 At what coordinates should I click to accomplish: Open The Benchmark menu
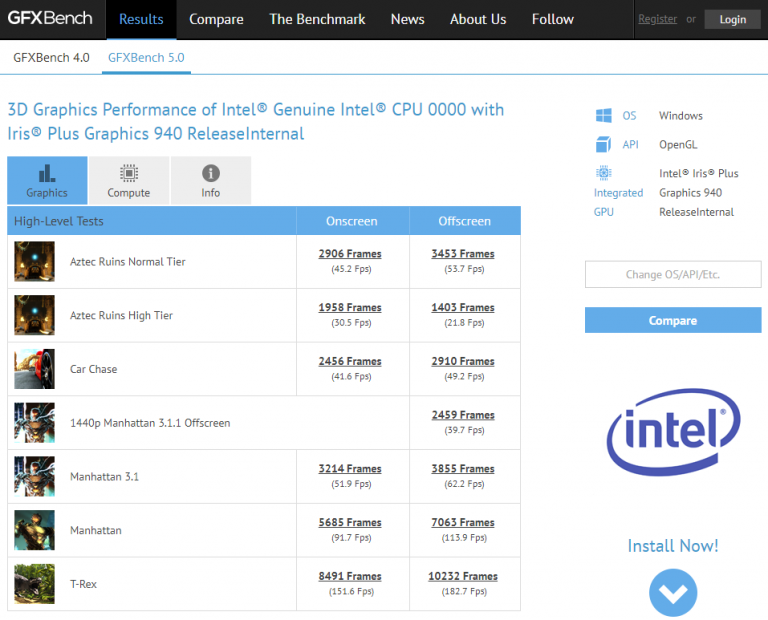tap(317, 19)
